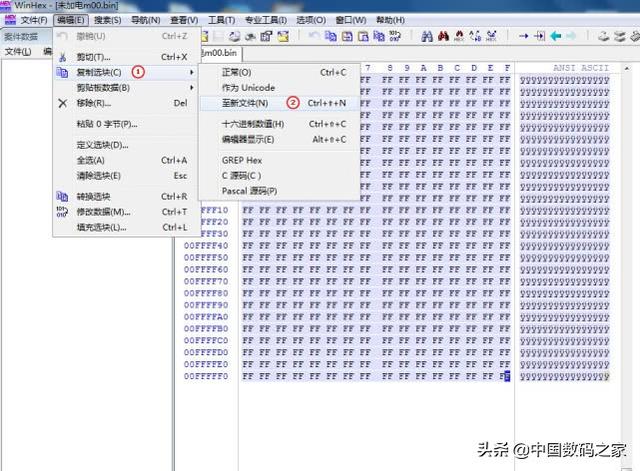Click 清除选块(E) menu entry

127,176
